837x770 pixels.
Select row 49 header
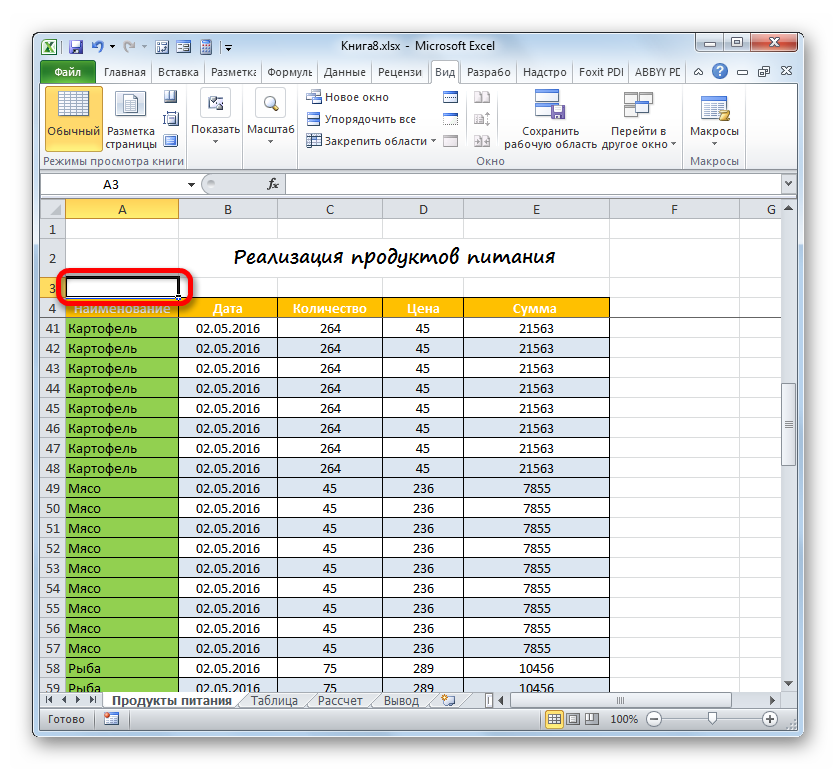tap(53, 489)
